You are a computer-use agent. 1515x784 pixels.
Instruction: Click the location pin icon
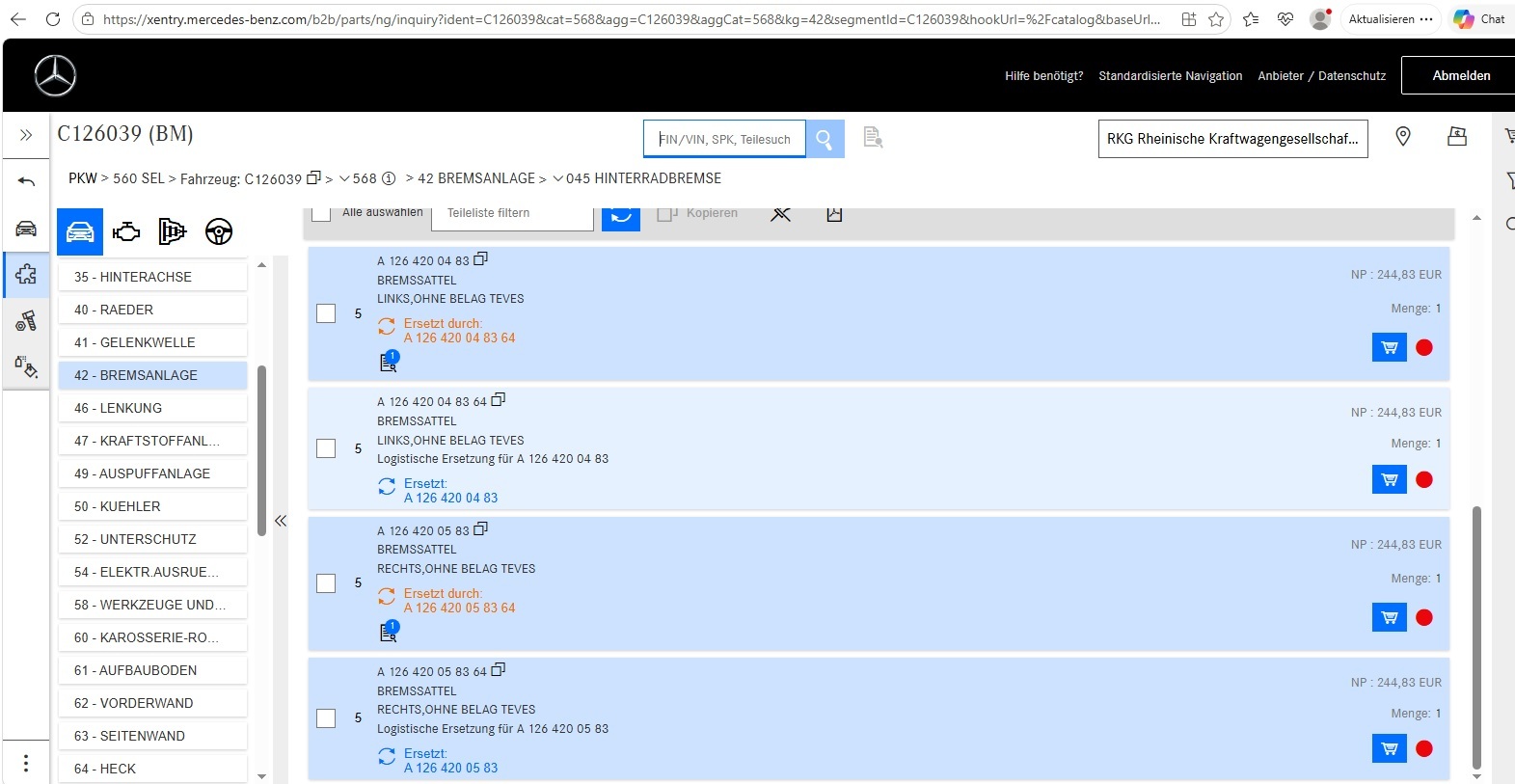coord(1403,137)
